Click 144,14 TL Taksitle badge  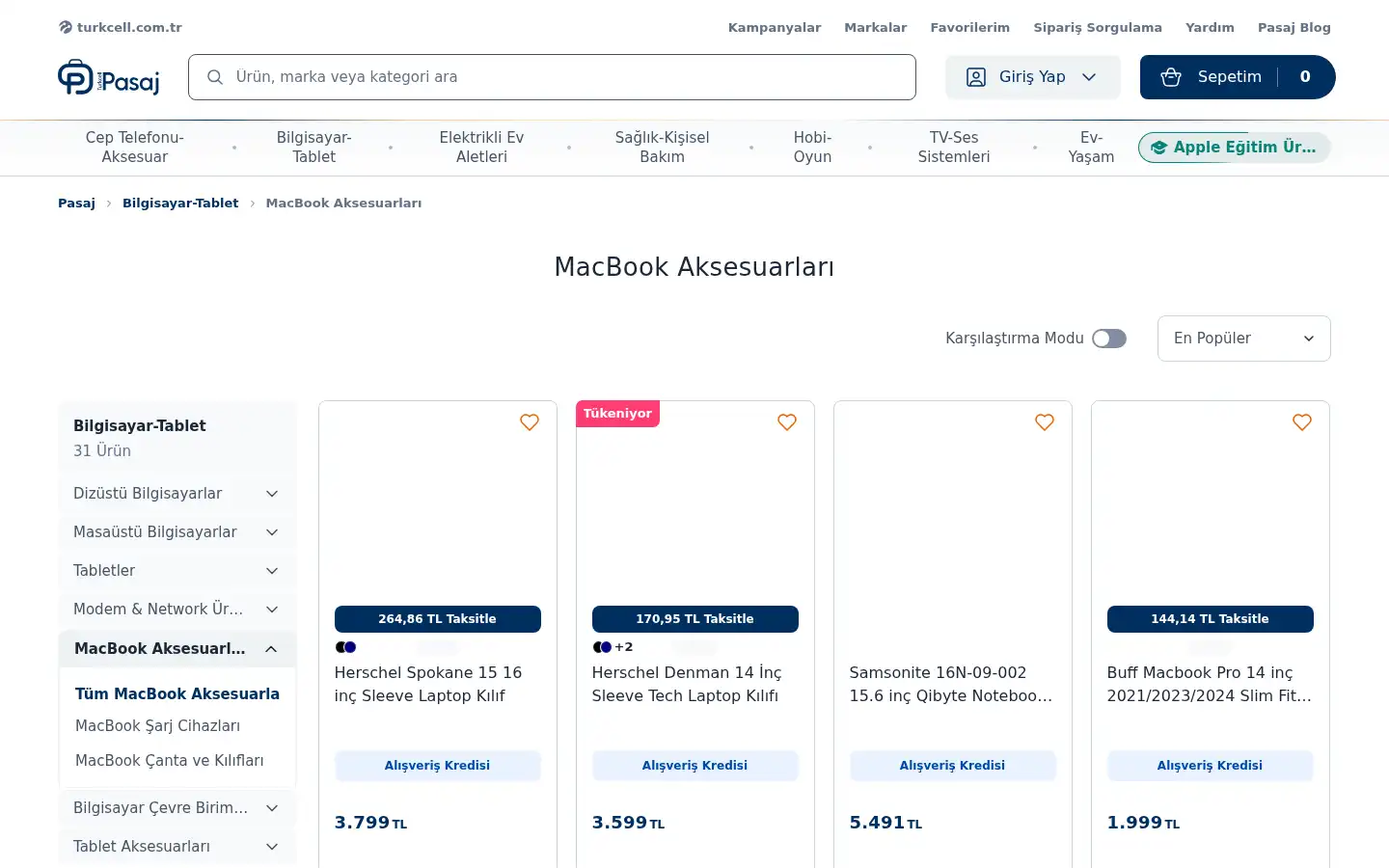pos(1211,619)
